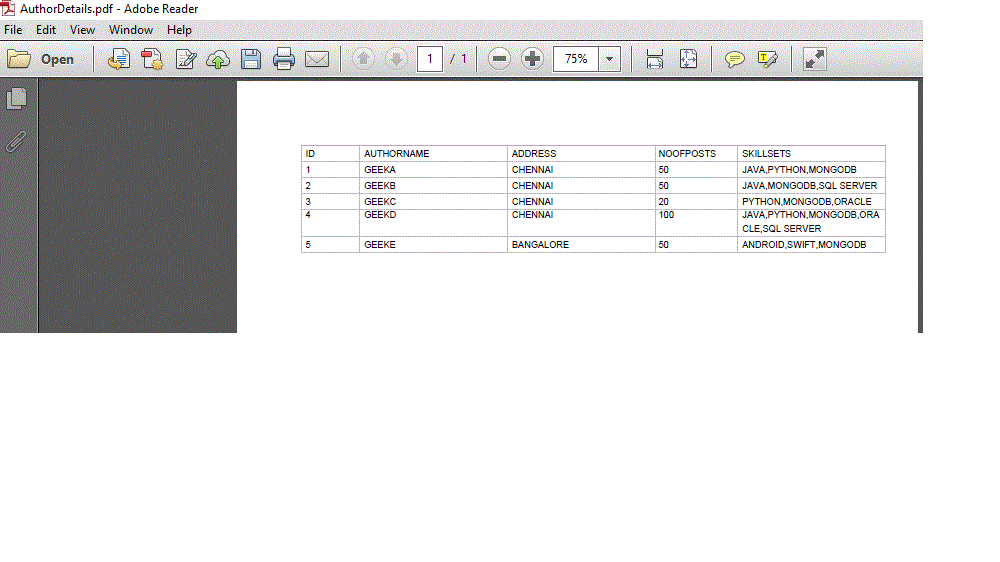Click the Upload to cloud icon

pyautogui.click(x=218, y=59)
